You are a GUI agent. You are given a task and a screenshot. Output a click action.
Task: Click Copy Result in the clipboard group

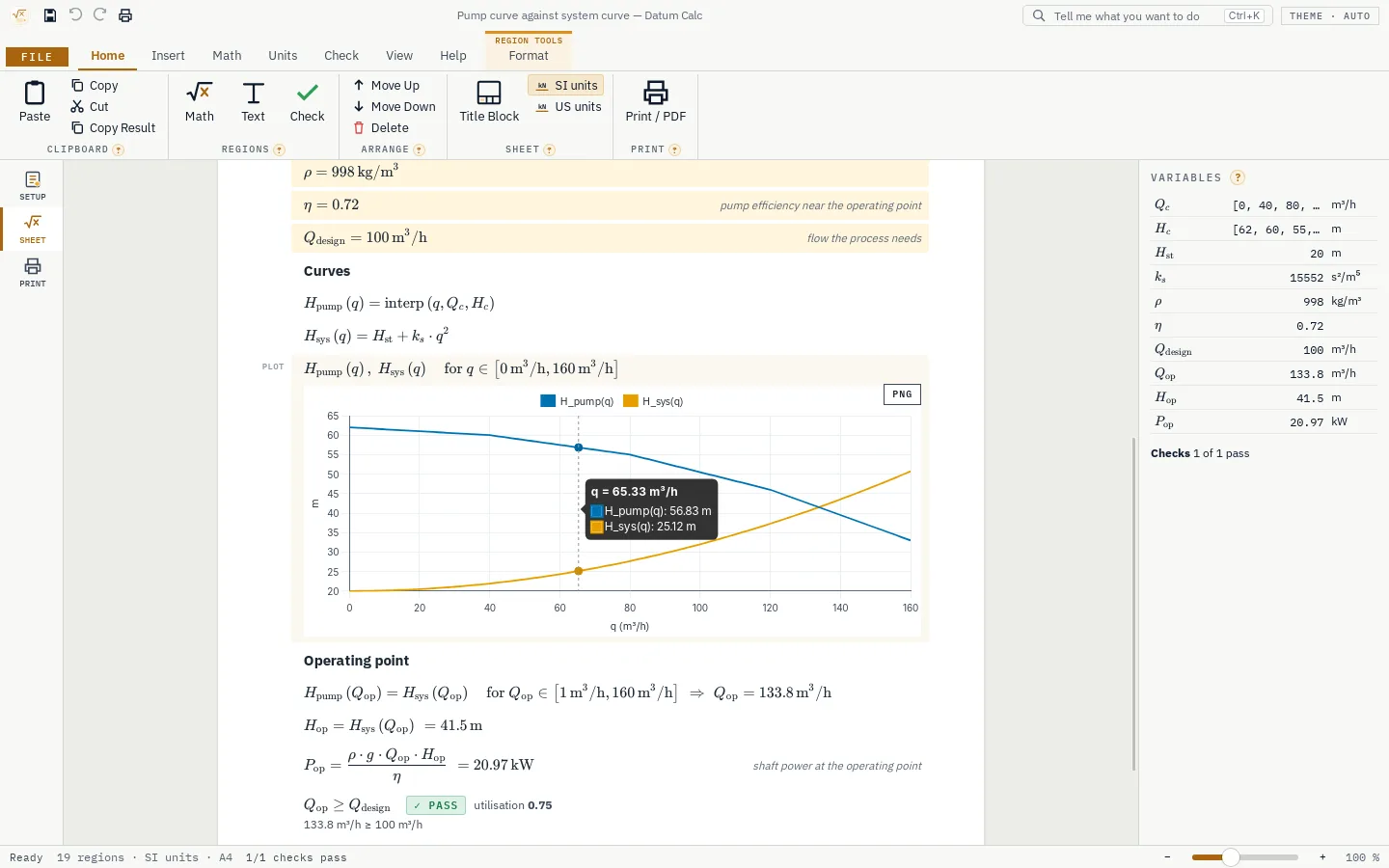[113, 128]
